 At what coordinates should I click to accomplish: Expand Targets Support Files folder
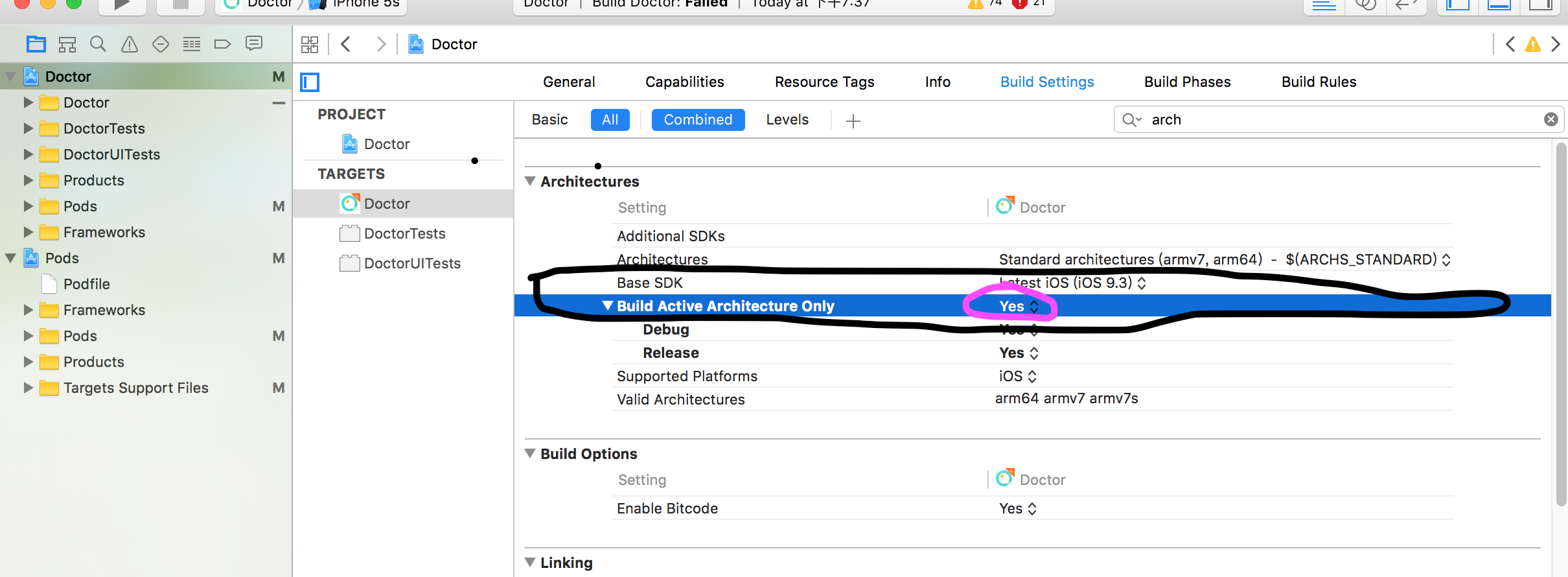point(28,388)
